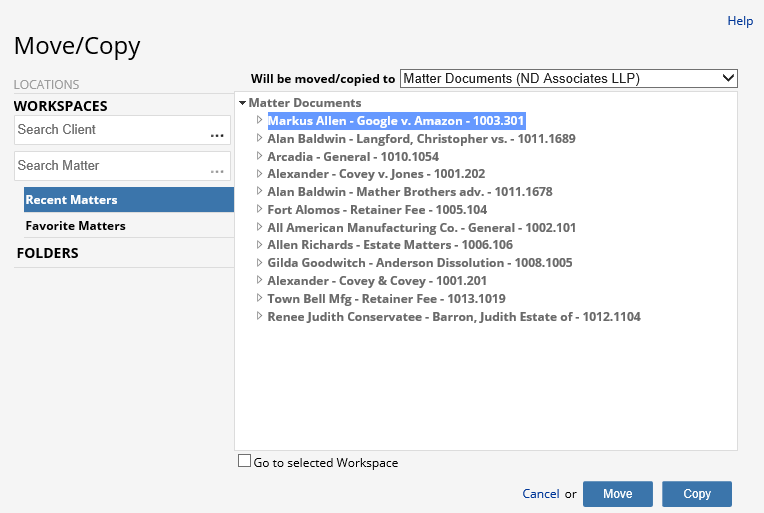Click the Search Matter input field

[x=110, y=166]
